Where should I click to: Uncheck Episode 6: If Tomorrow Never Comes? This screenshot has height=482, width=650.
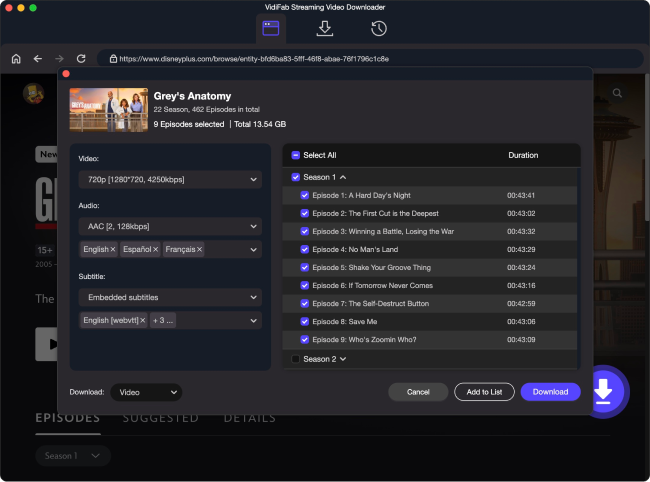(x=305, y=286)
